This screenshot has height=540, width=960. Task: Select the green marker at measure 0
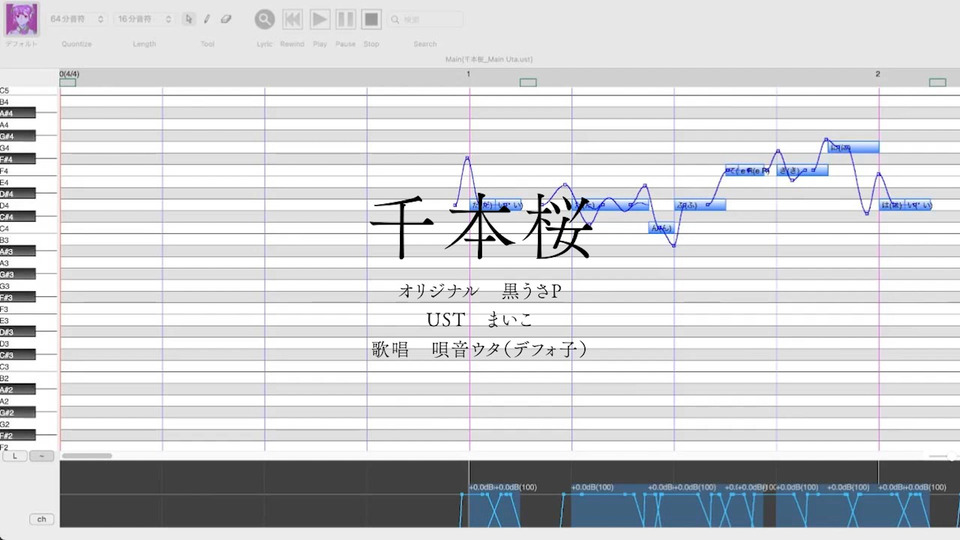(68, 82)
